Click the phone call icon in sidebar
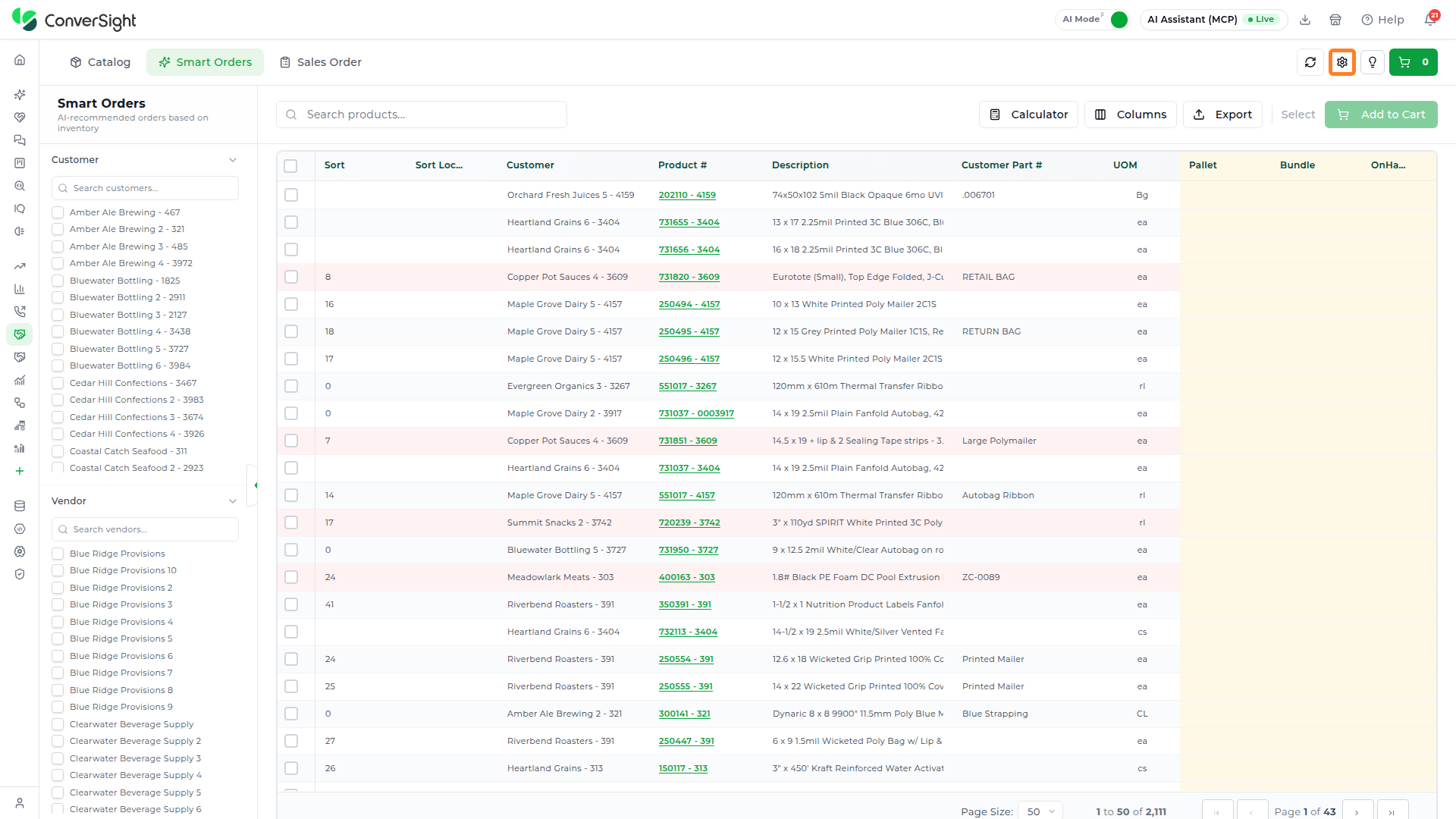1456x819 pixels. (20, 312)
